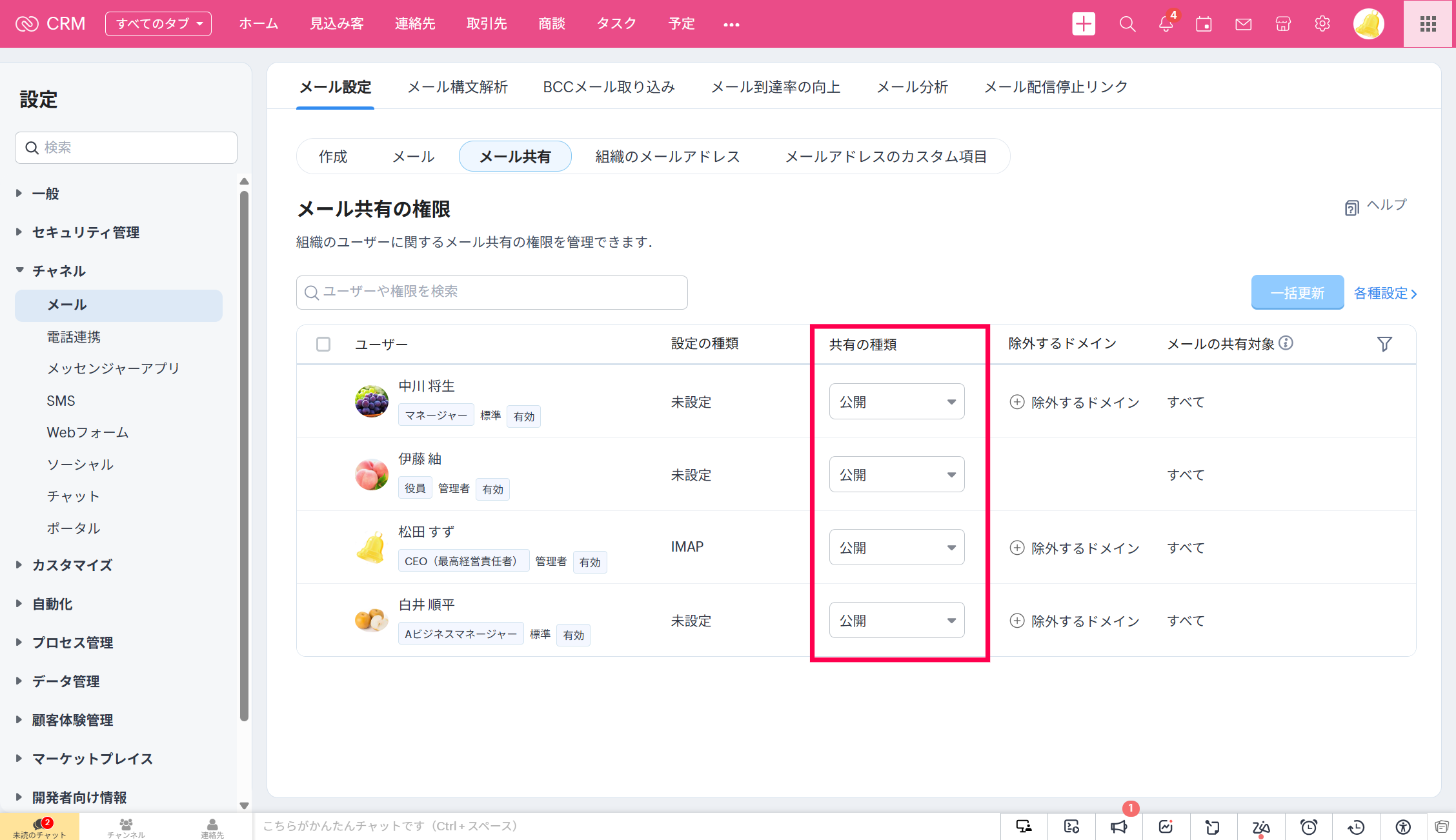Open the すべてのタブ dropdown
Screen dimensions: 1456x840
[158, 24]
